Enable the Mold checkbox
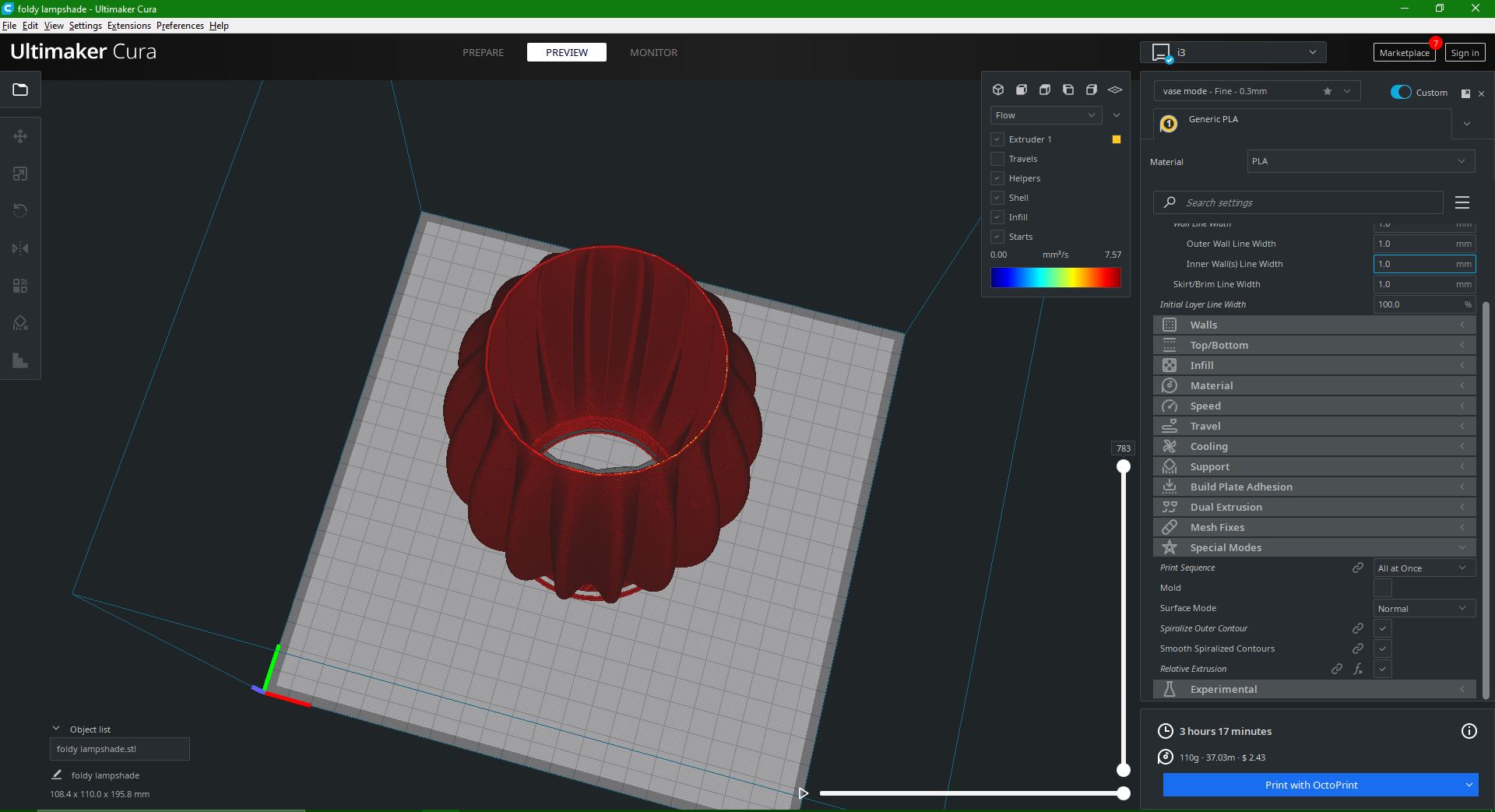This screenshot has width=1495, height=812. point(1383,588)
